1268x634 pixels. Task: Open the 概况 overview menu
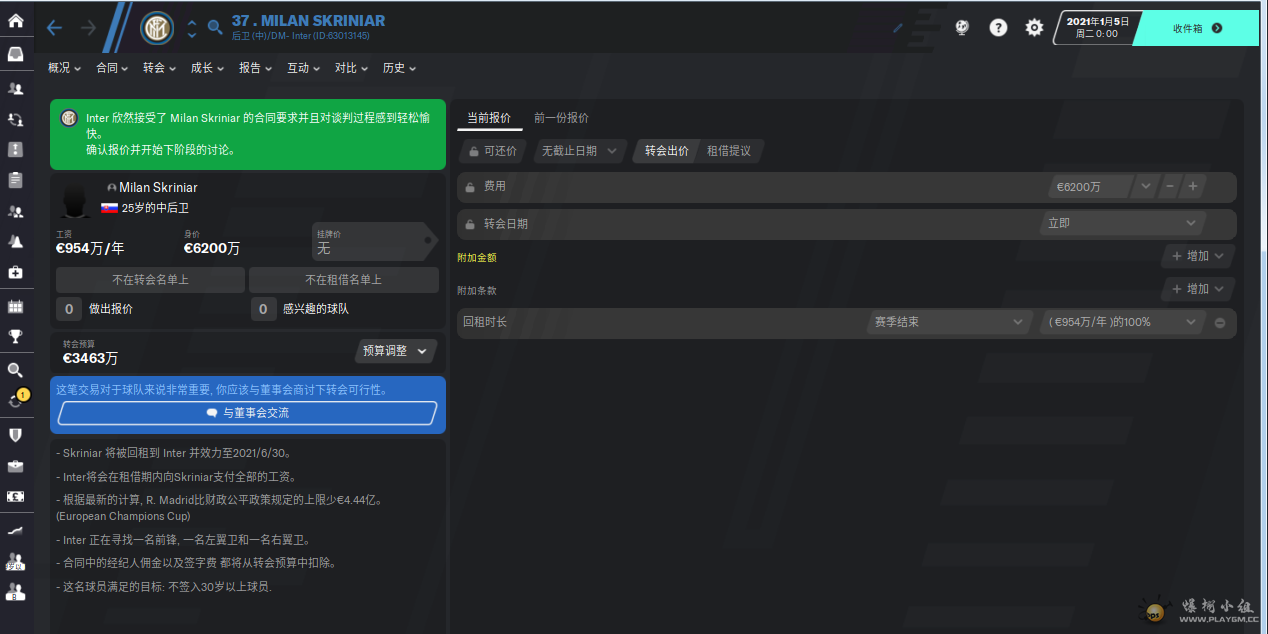pyautogui.click(x=65, y=68)
